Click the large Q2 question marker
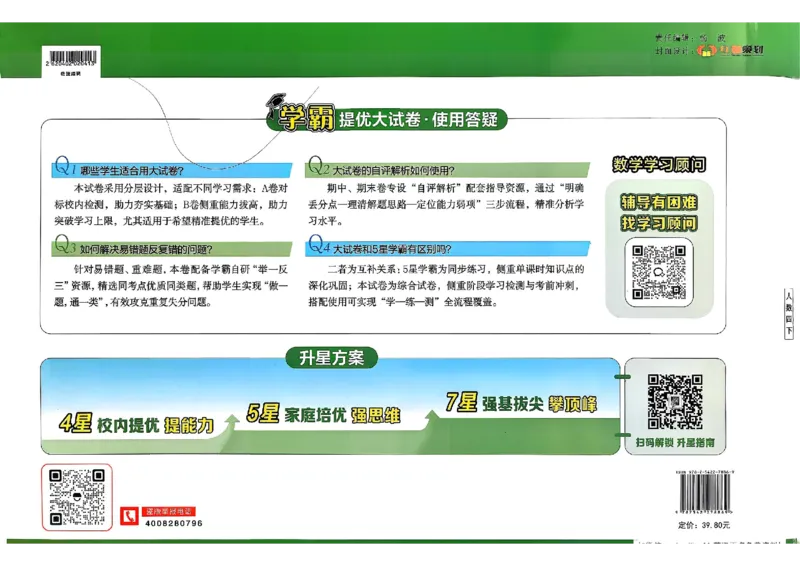The width and height of the screenshot is (800, 566). pos(319,165)
